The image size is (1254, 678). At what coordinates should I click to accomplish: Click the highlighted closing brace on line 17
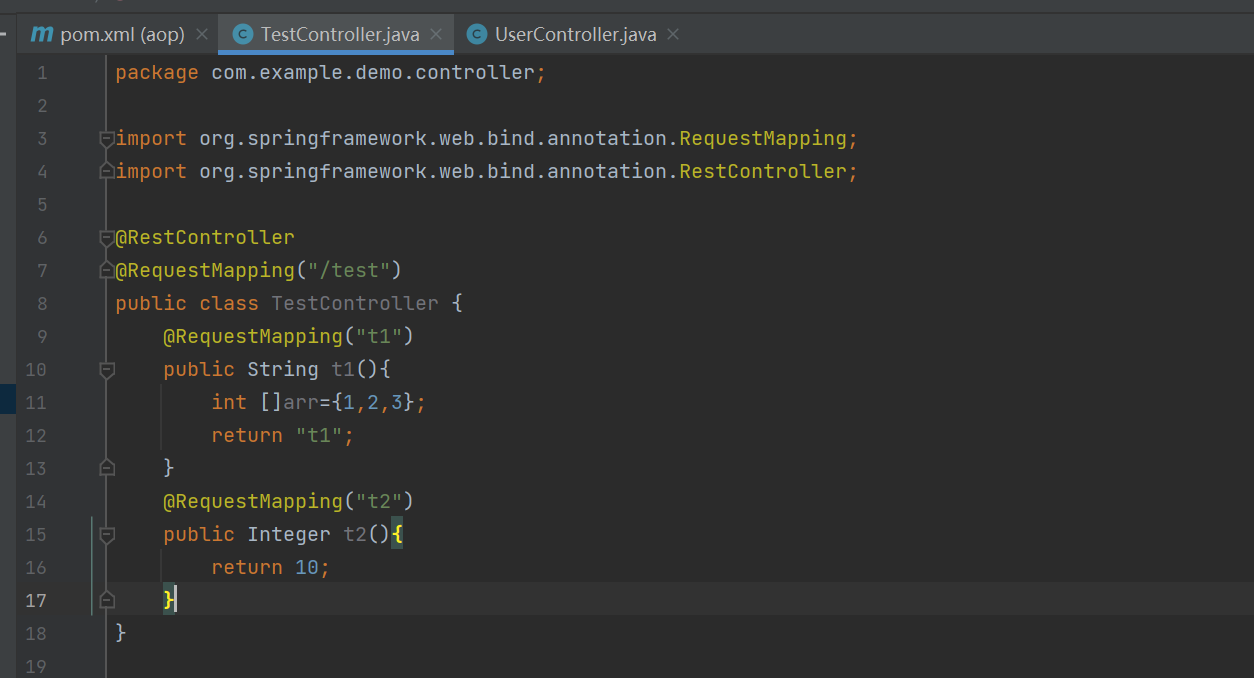pos(169,599)
